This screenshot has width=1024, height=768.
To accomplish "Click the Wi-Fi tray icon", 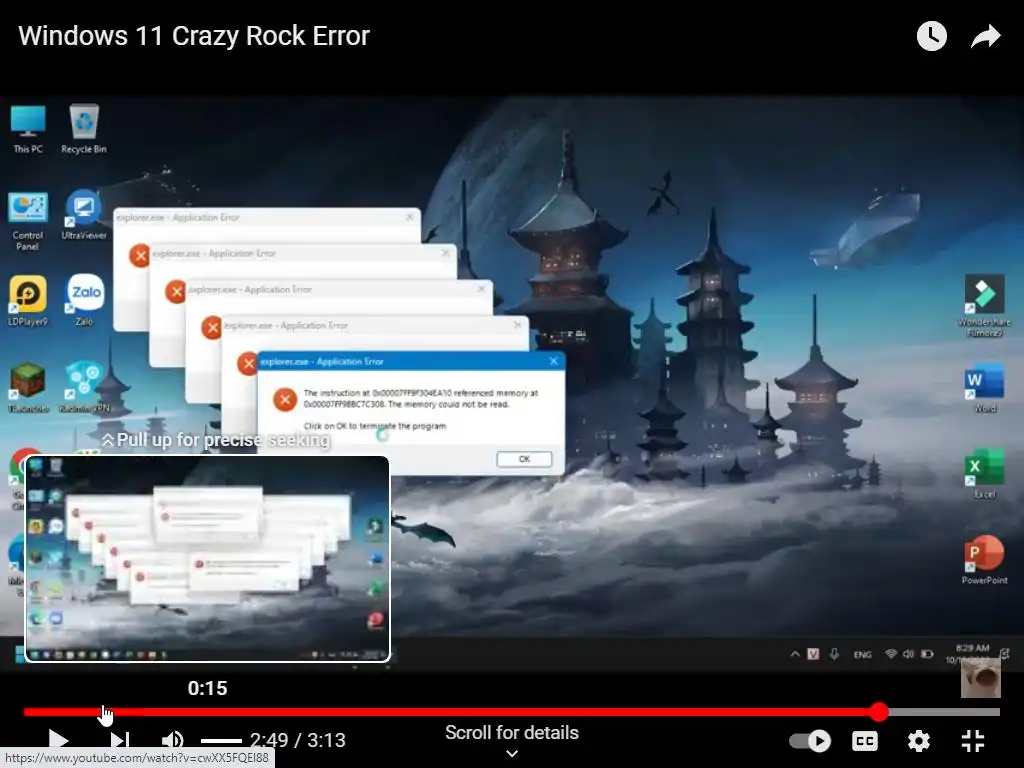I will 891,654.
